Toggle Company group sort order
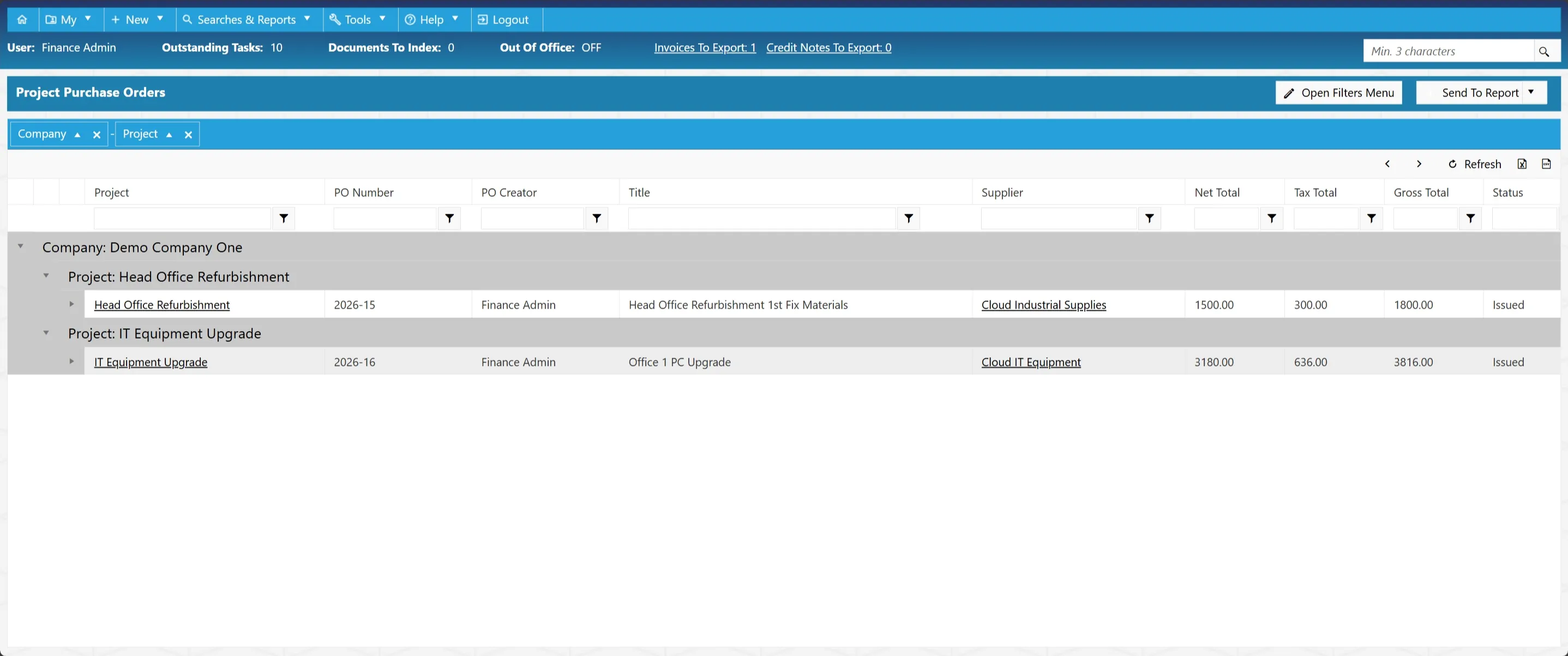This screenshot has height=656, width=1568. pyautogui.click(x=77, y=135)
